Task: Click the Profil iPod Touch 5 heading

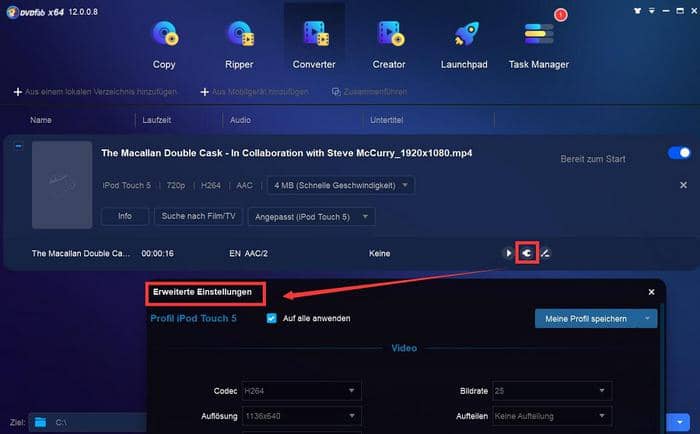Action: pos(193,318)
